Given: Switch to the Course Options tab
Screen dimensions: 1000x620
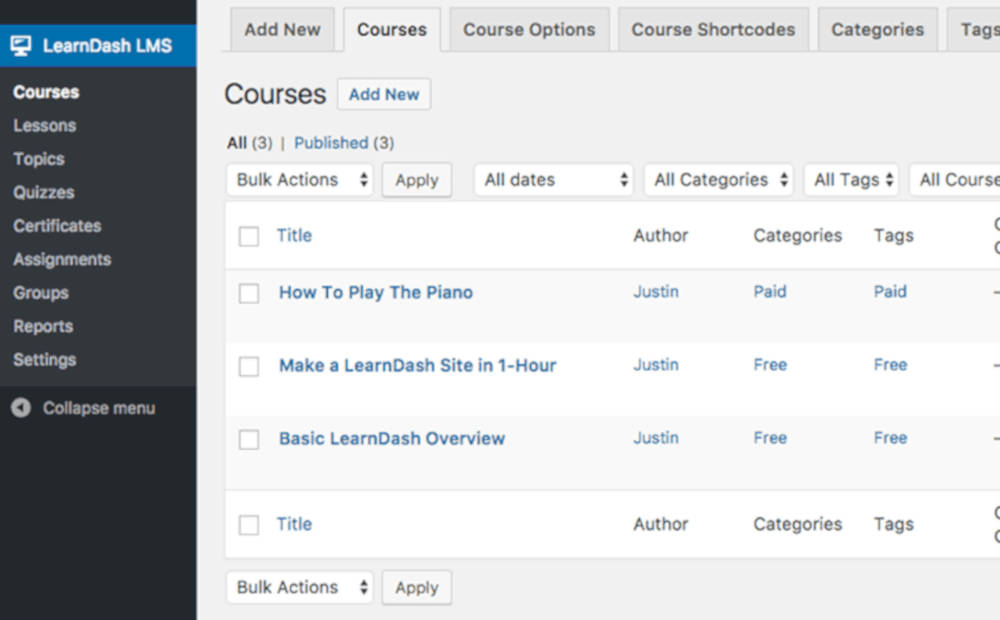Looking at the screenshot, I should pyautogui.click(x=529, y=30).
